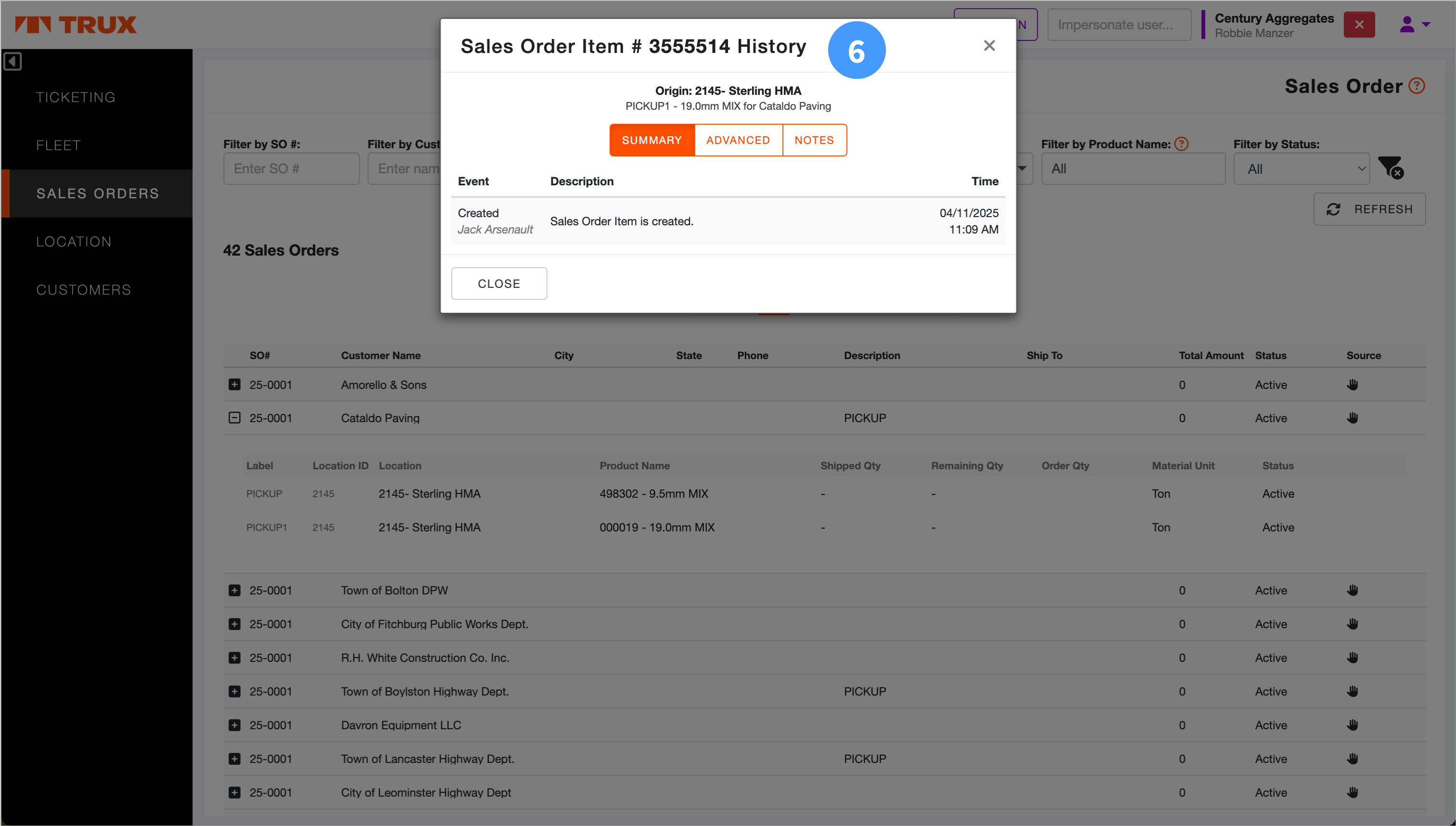This screenshot has width=1456, height=826.
Task: Click the Customer Name column header
Action: click(381, 356)
